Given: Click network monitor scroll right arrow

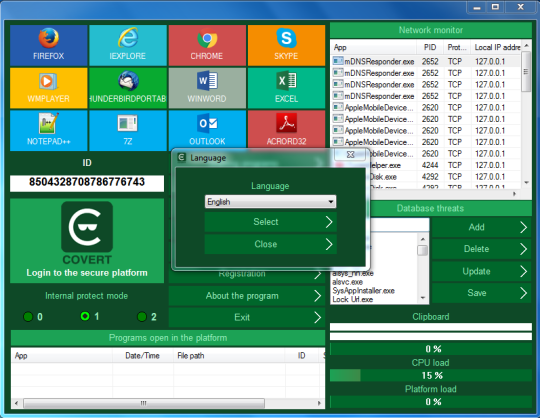Looking at the screenshot, I should point(515,194).
